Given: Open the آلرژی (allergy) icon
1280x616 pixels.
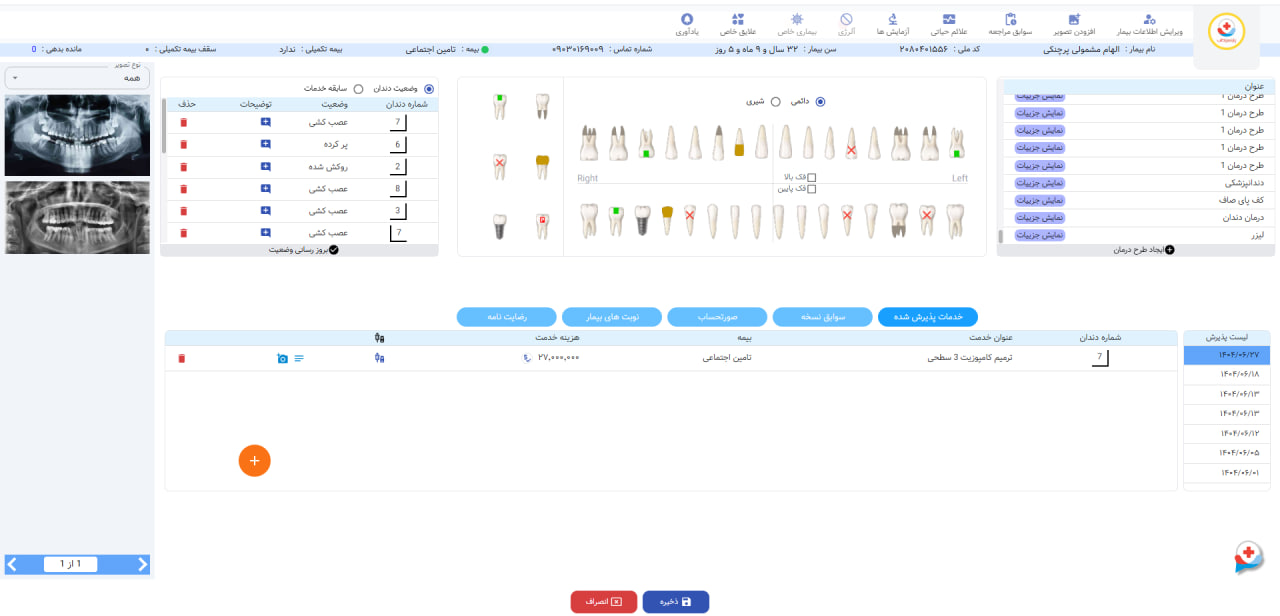Looking at the screenshot, I should (848, 20).
